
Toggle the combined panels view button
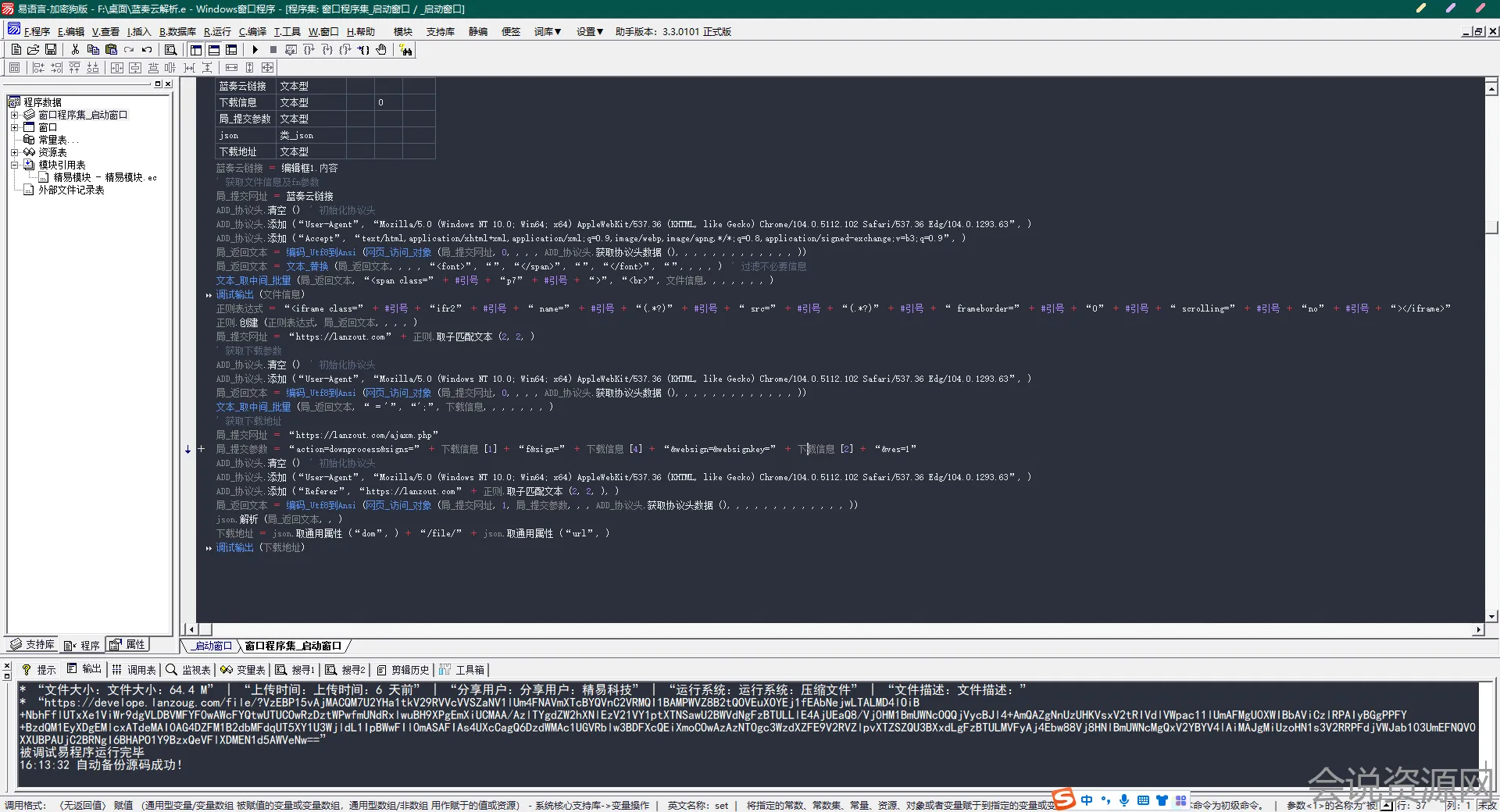pos(231,50)
